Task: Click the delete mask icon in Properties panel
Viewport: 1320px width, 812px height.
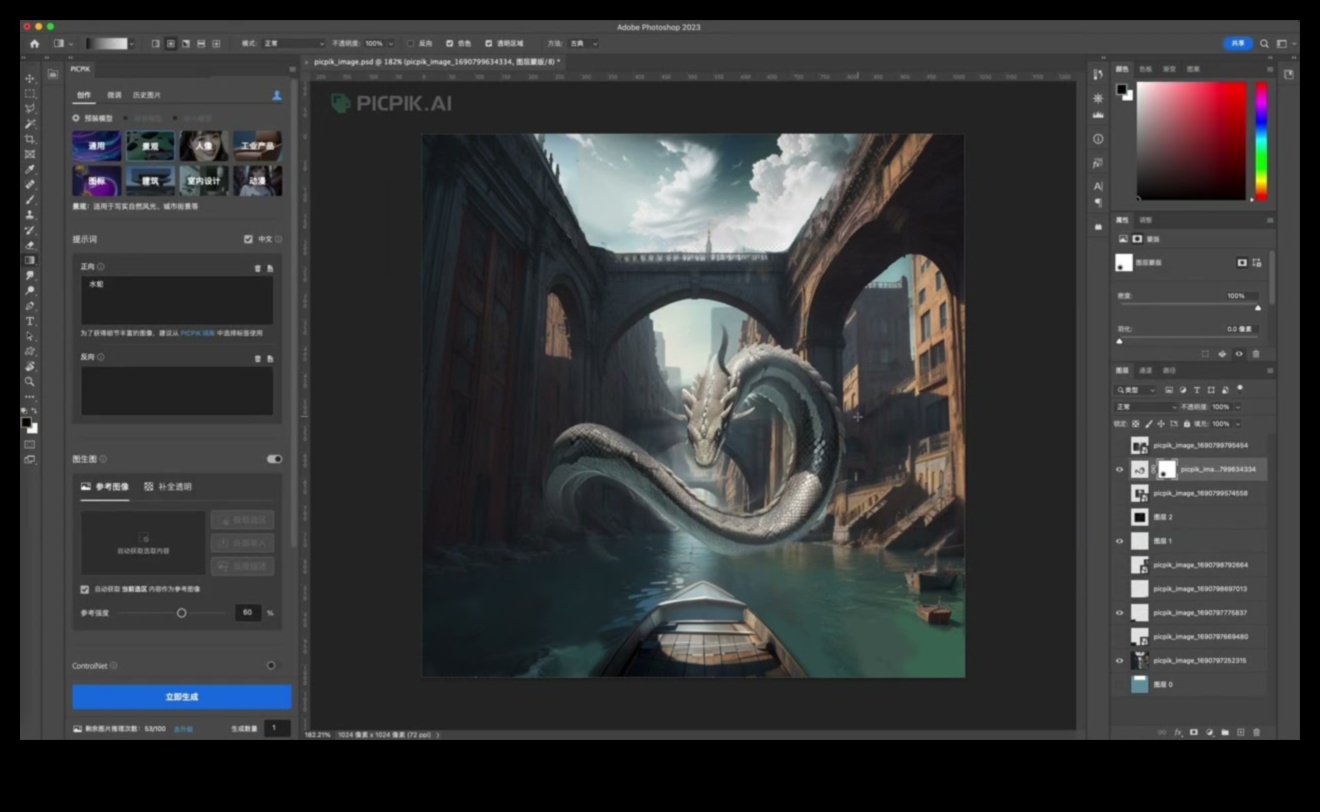Action: [1256, 353]
